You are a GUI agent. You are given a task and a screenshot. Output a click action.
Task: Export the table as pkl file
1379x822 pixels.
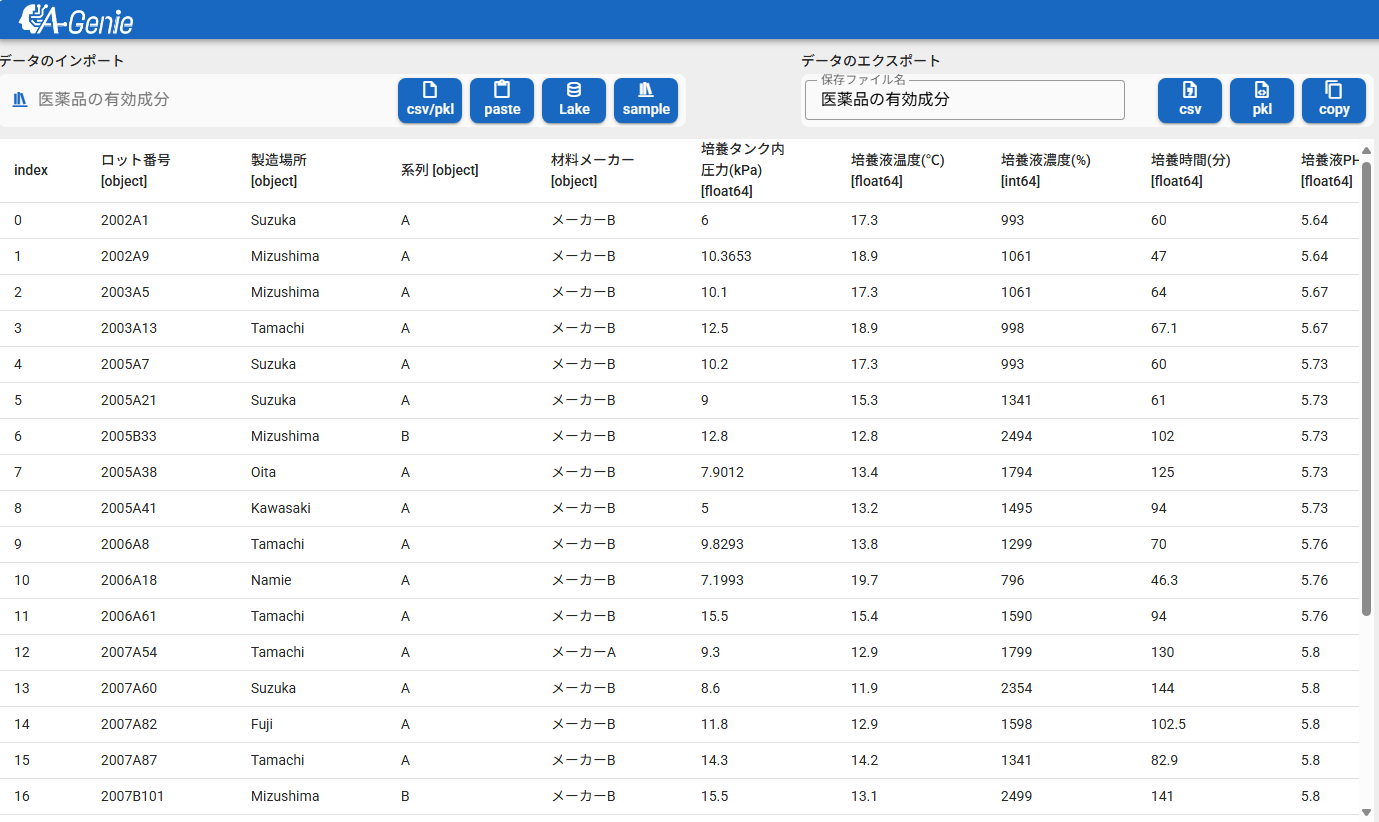(1262, 100)
